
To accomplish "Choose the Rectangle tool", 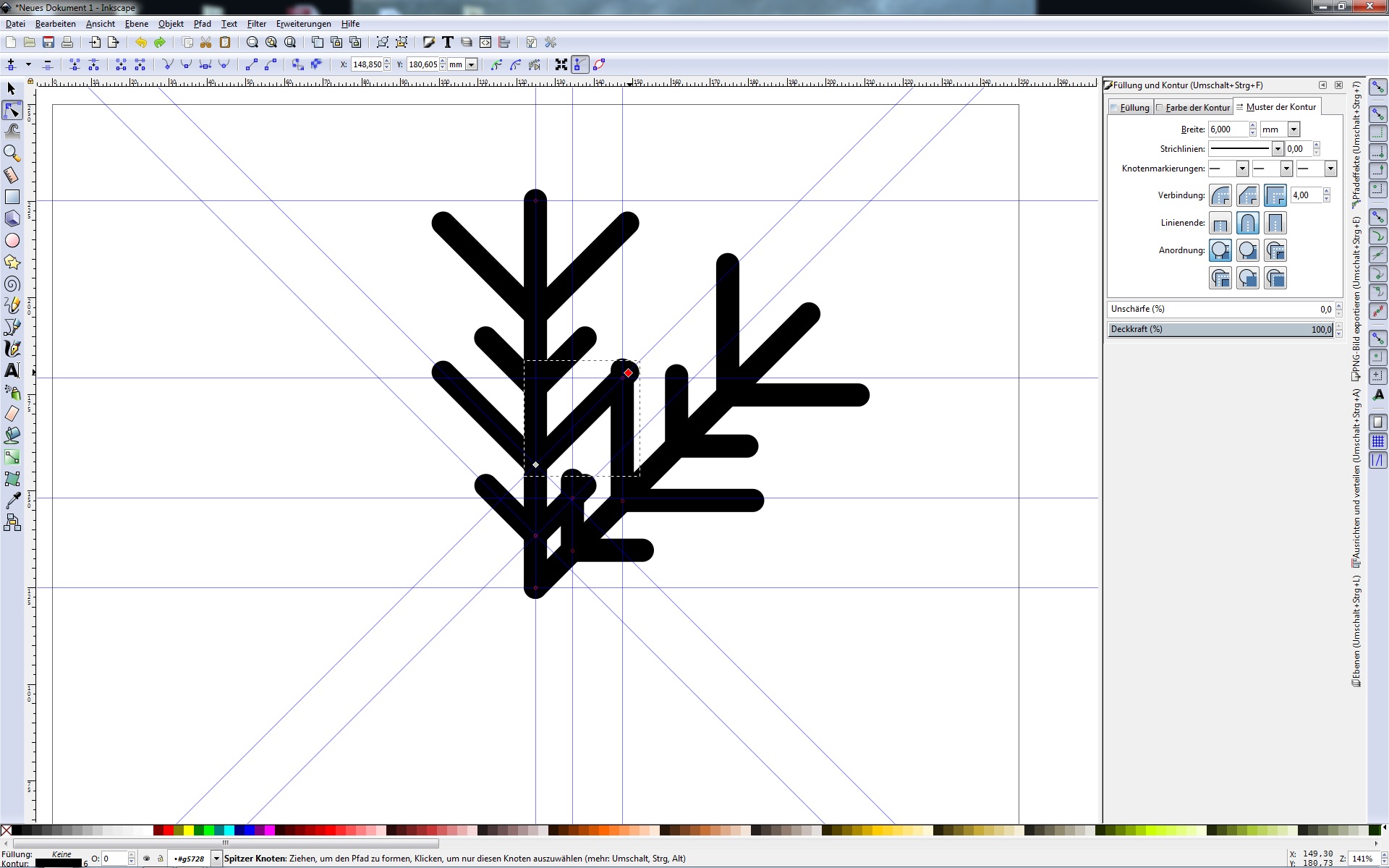I will pos(12,197).
